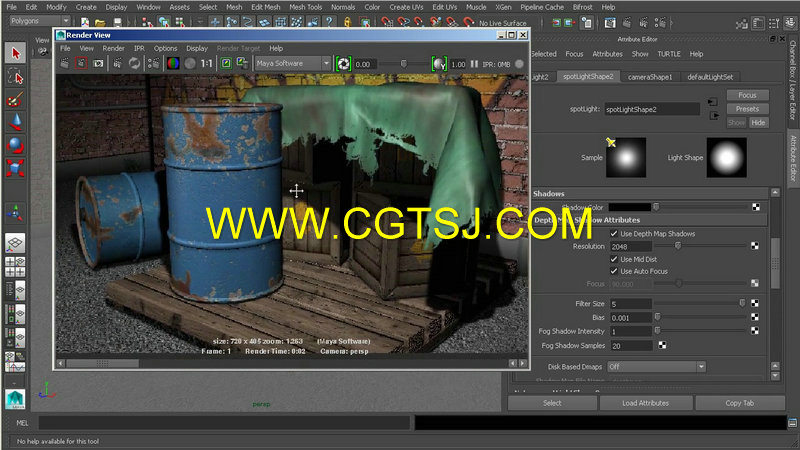Click the Focus button

(x=747, y=95)
